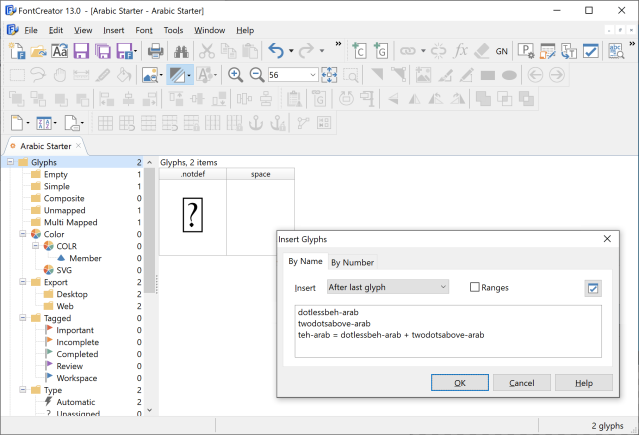Switch to the By Number tab
Image resolution: width=640 pixels, height=435 pixels.
point(352,263)
